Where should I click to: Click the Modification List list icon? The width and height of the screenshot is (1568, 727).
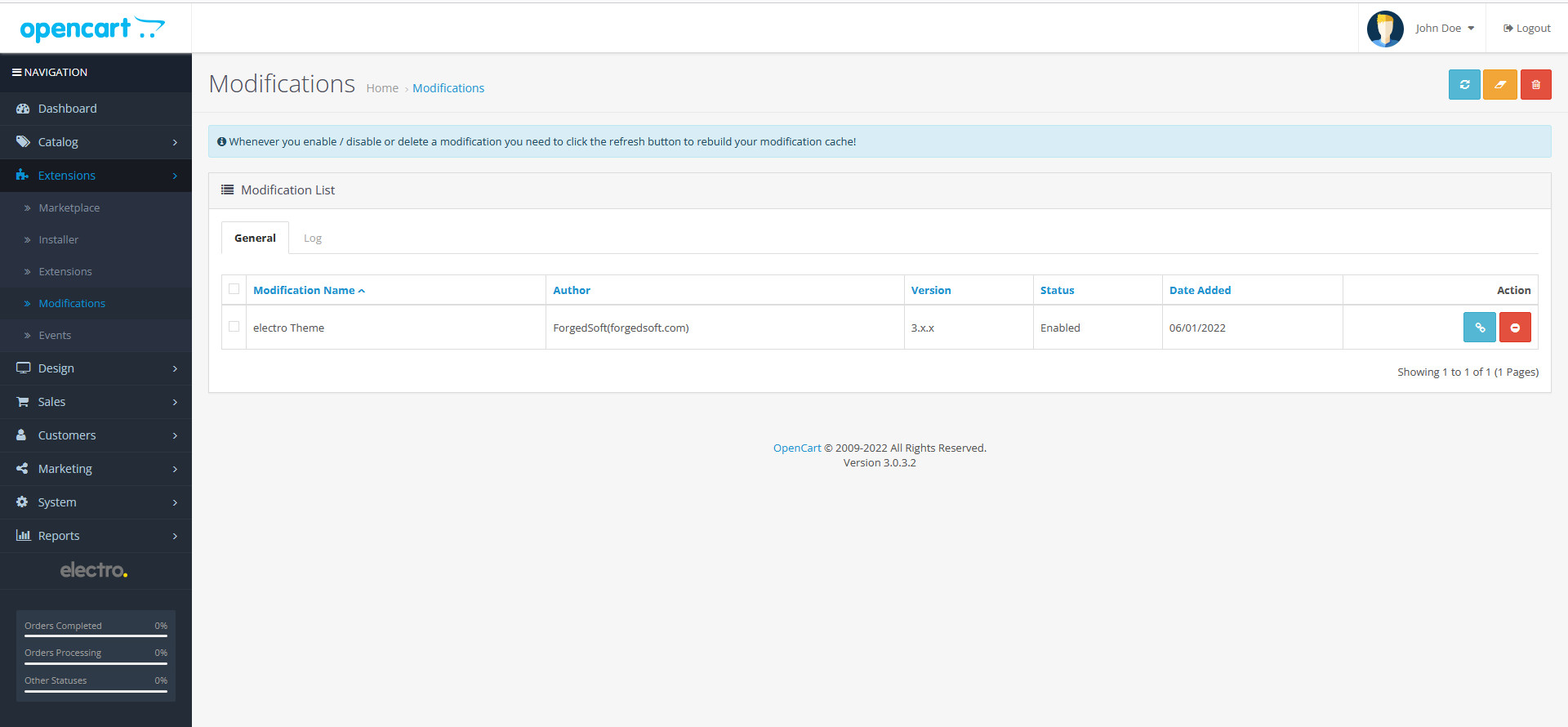[228, 190]
